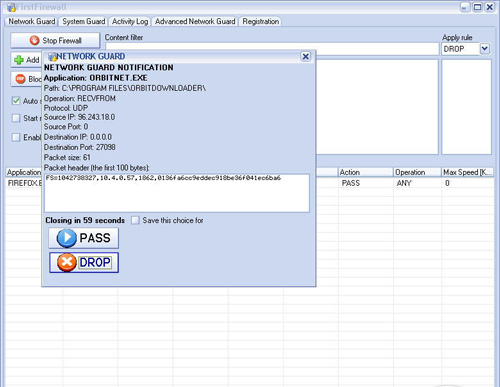Image resolution: width=500 pixels, height=387 pixels.
Task: Expand the Apply rule dropdown arrow
Action: pos(485,49)
